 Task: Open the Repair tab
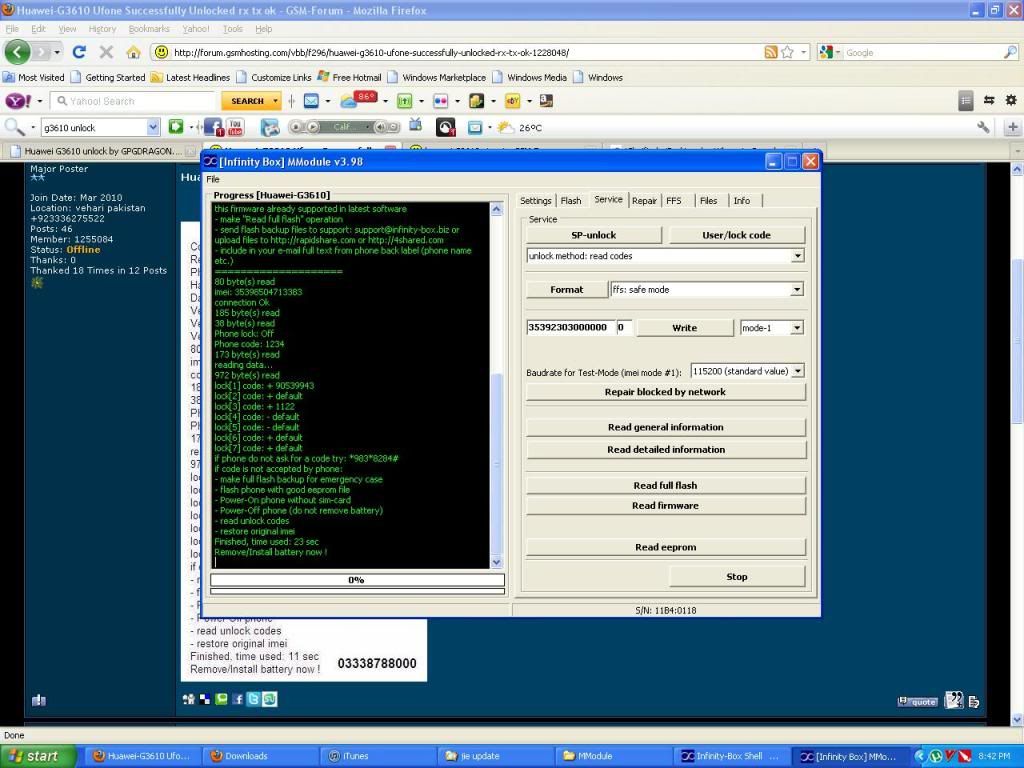(644, 200)
